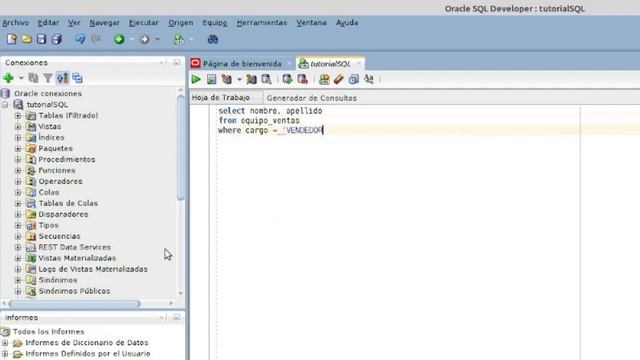Expand the Paquetes node

coord(18,149)
